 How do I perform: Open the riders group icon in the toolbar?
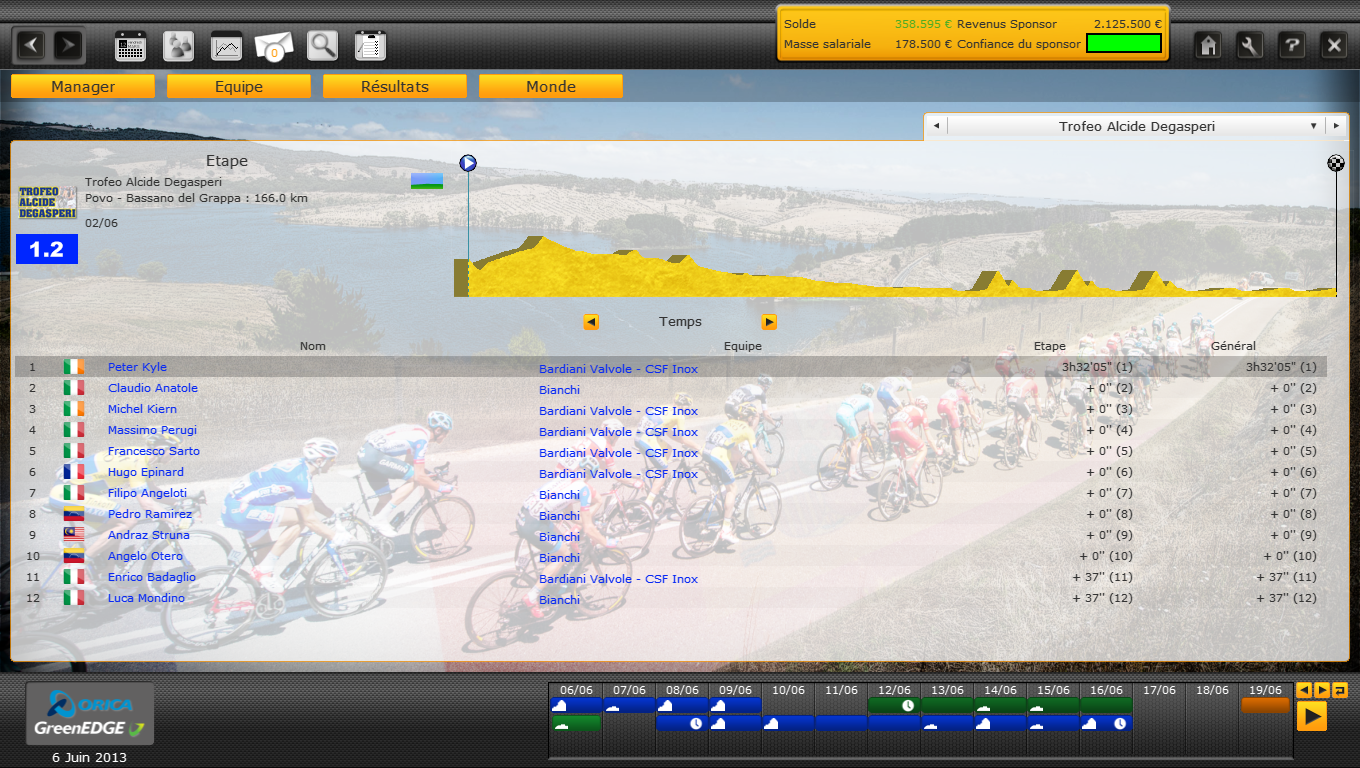coord(178,46)
